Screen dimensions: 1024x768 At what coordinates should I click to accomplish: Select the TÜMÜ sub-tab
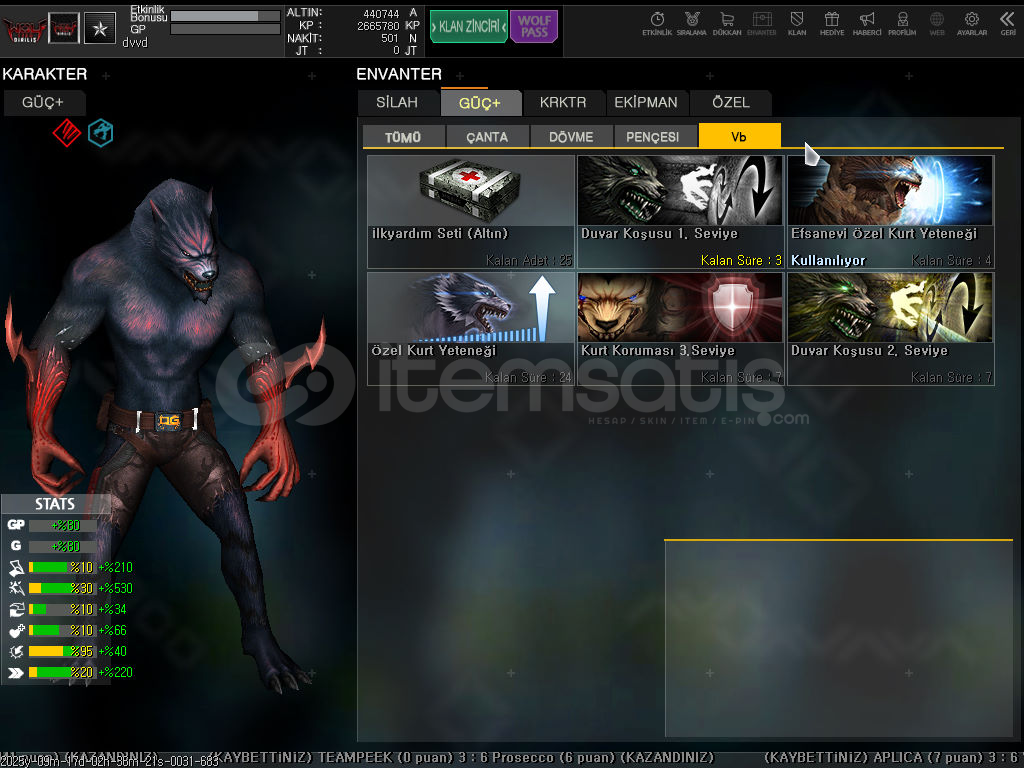click(403, 136)
